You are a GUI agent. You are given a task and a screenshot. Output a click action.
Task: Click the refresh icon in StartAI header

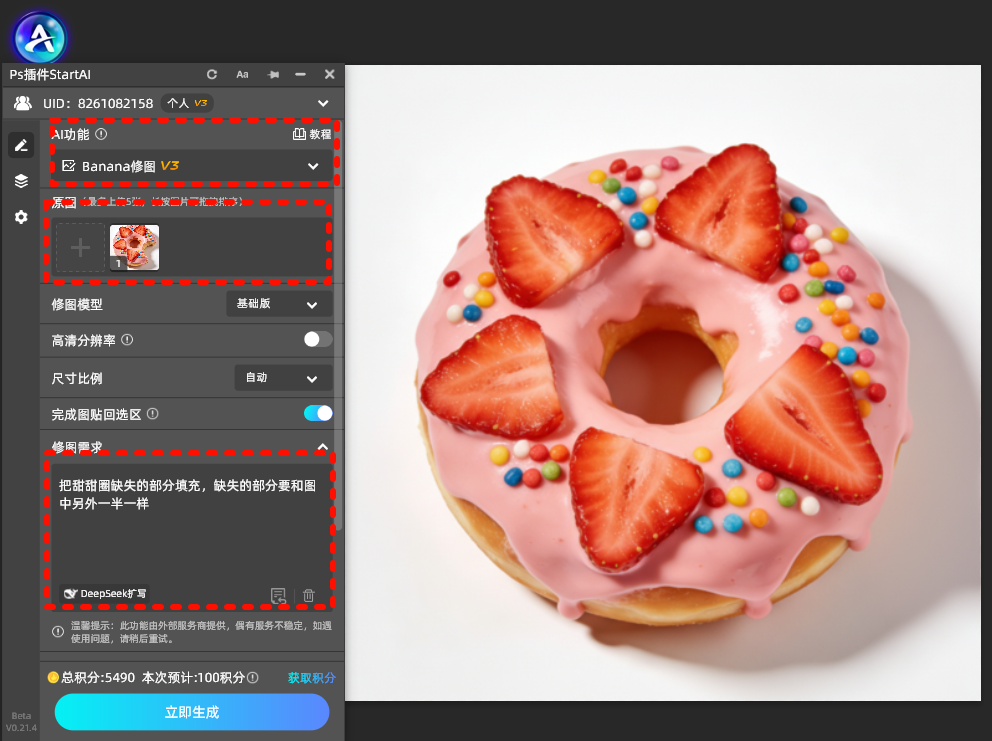tap(212, 75)
